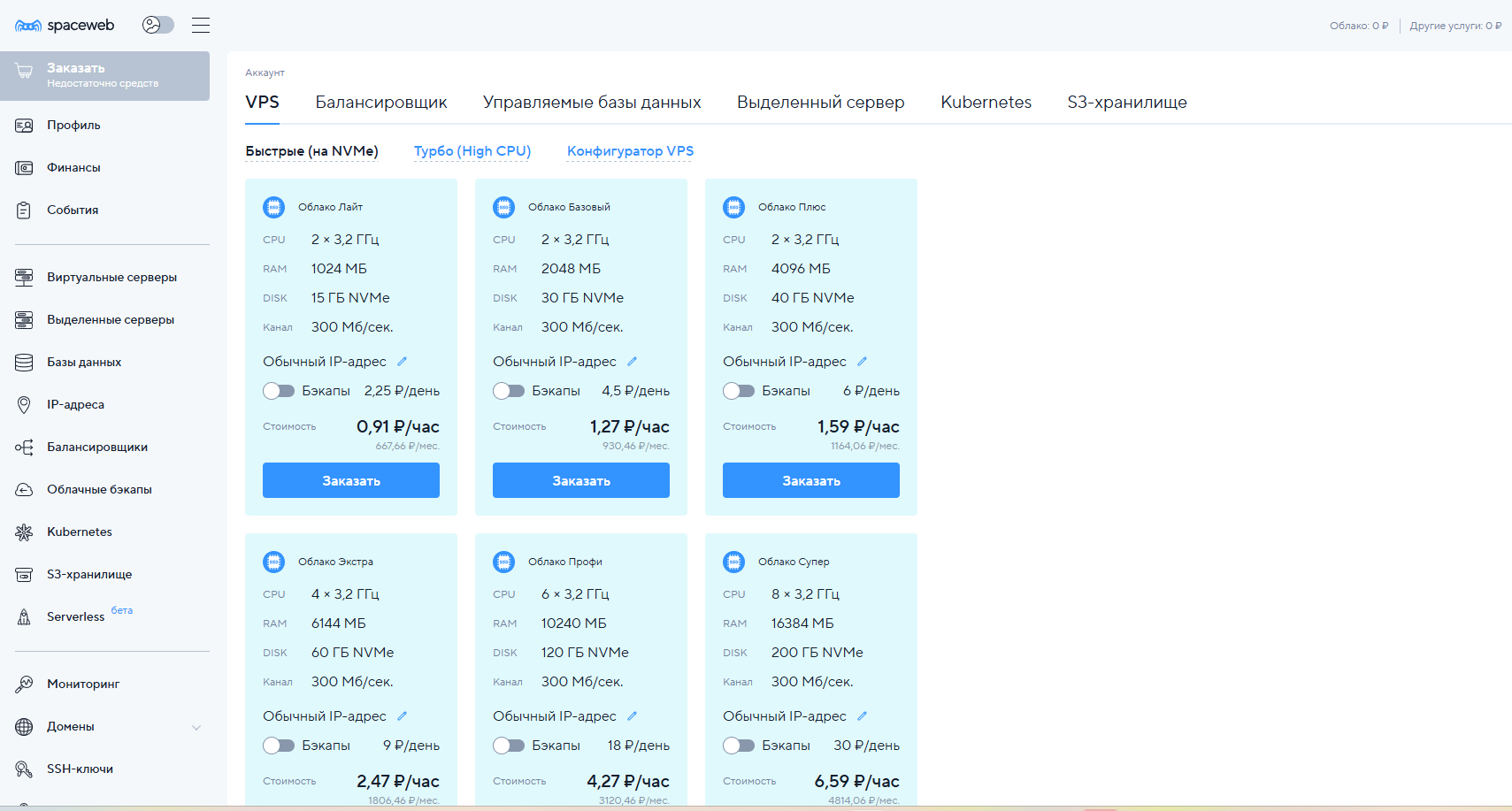This screenshot has height=811, width=1512.
Task: Click Облако: 0 ₽ balance
Action: pos(1359,26)
